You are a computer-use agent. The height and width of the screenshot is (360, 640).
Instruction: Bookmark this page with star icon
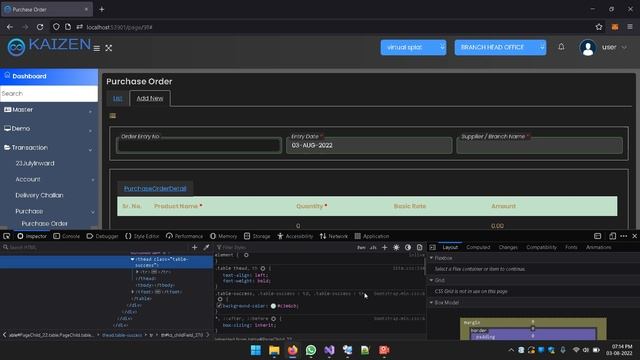pos(599,27)
